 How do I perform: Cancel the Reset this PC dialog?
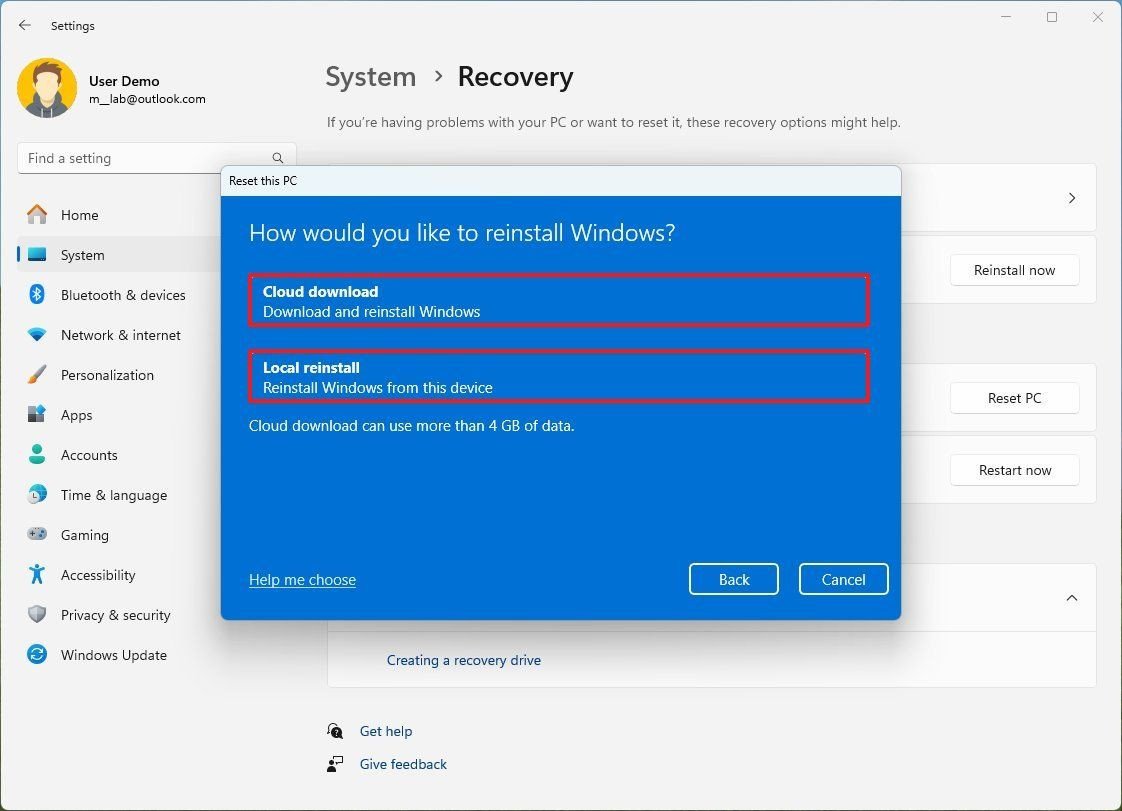pos(843,579)
